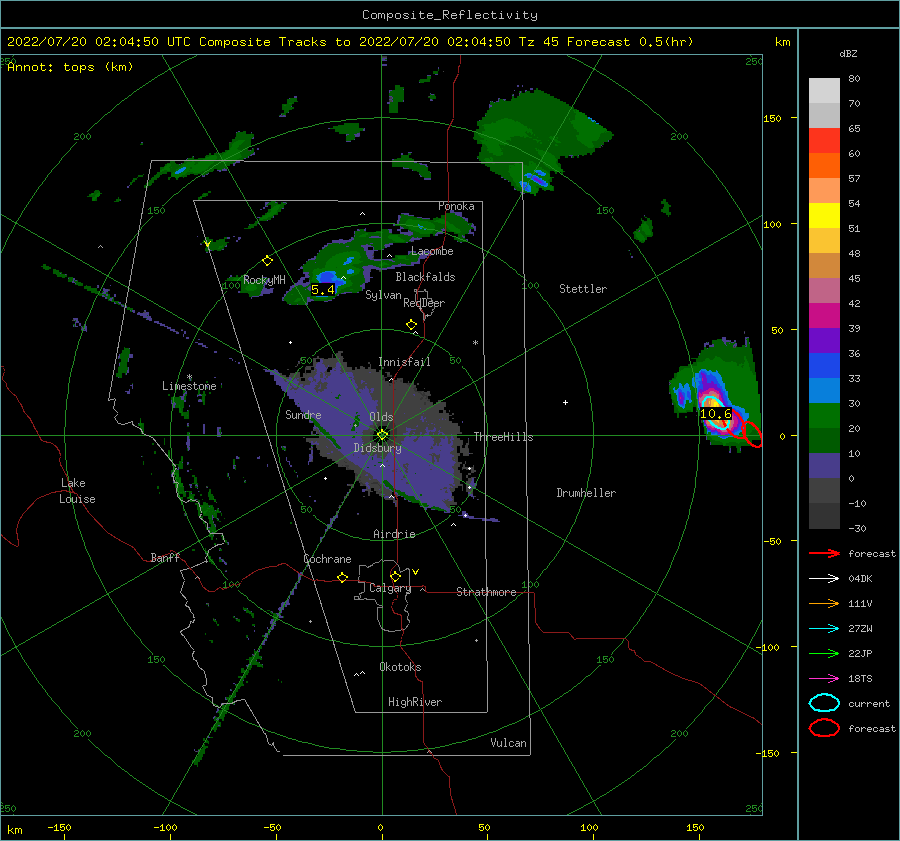Click the Didsbury label
The width and height of the screenshot is (900, 841).
coord(377,448)
